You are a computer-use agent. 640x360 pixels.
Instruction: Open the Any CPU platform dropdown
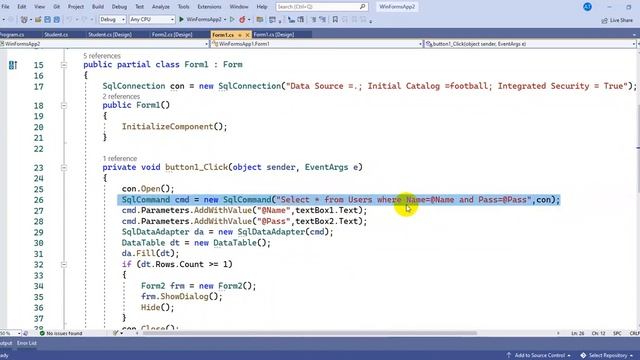(x=152, y=19)
